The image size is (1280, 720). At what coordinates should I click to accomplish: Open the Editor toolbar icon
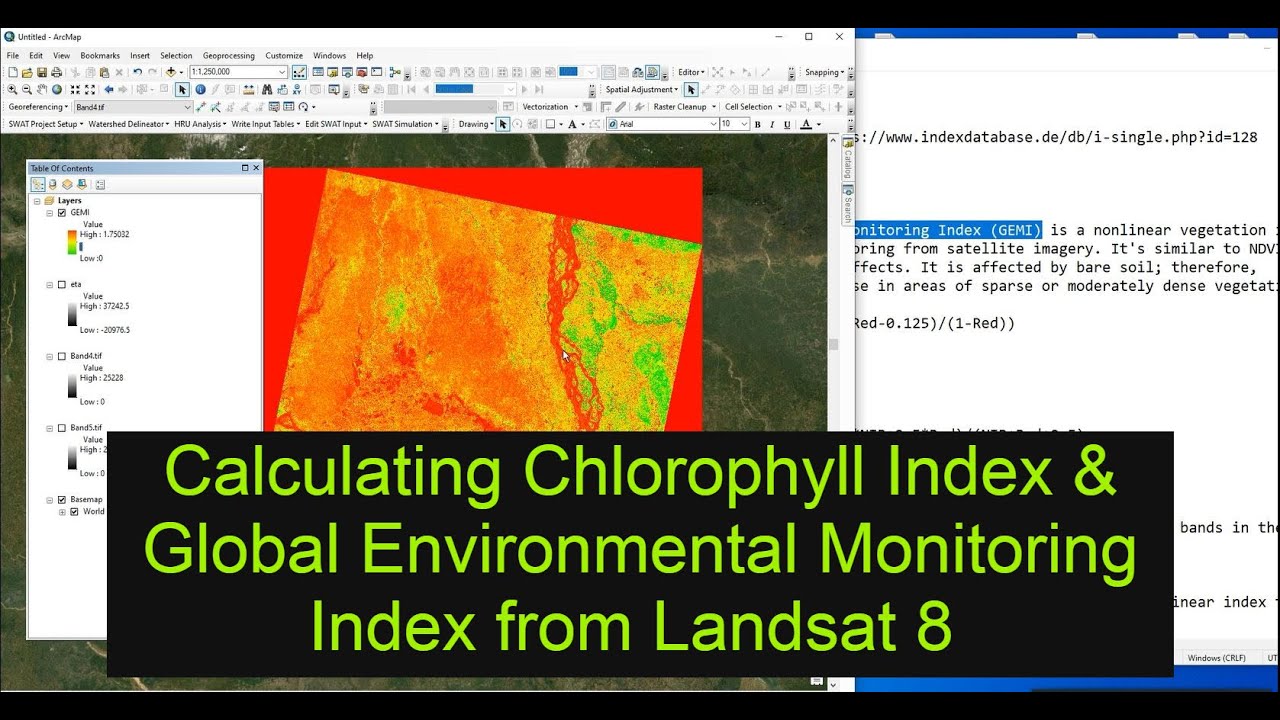(299, 72)
